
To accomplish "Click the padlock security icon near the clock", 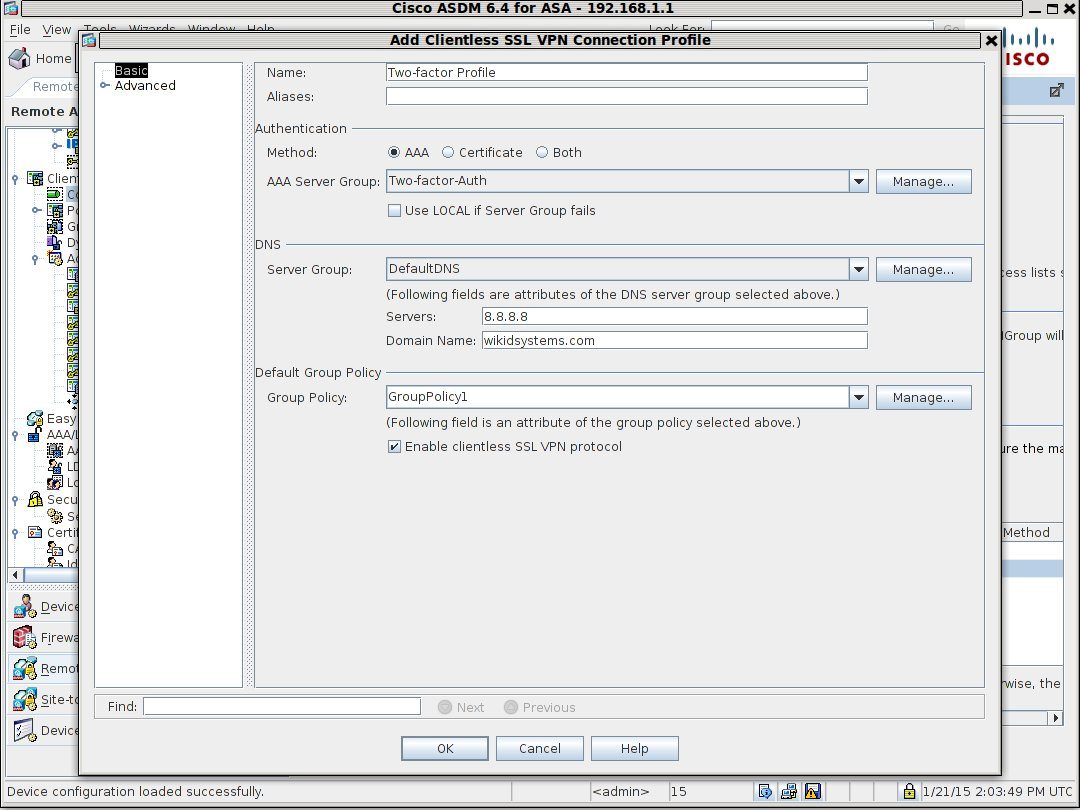I will click(908, 791).
